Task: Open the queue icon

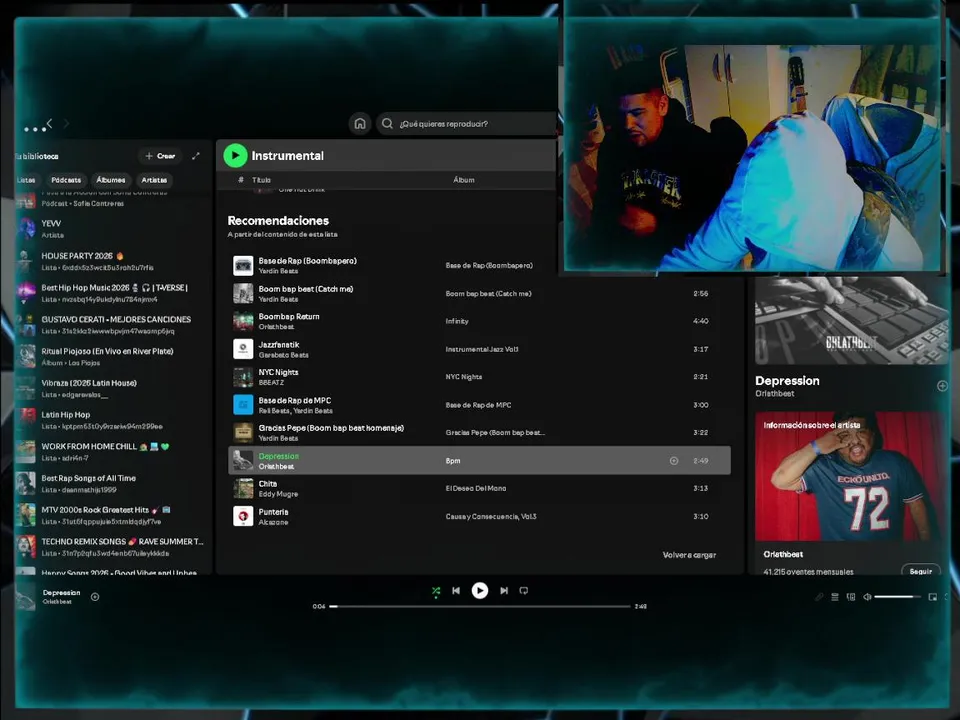Action: [834, 597]
